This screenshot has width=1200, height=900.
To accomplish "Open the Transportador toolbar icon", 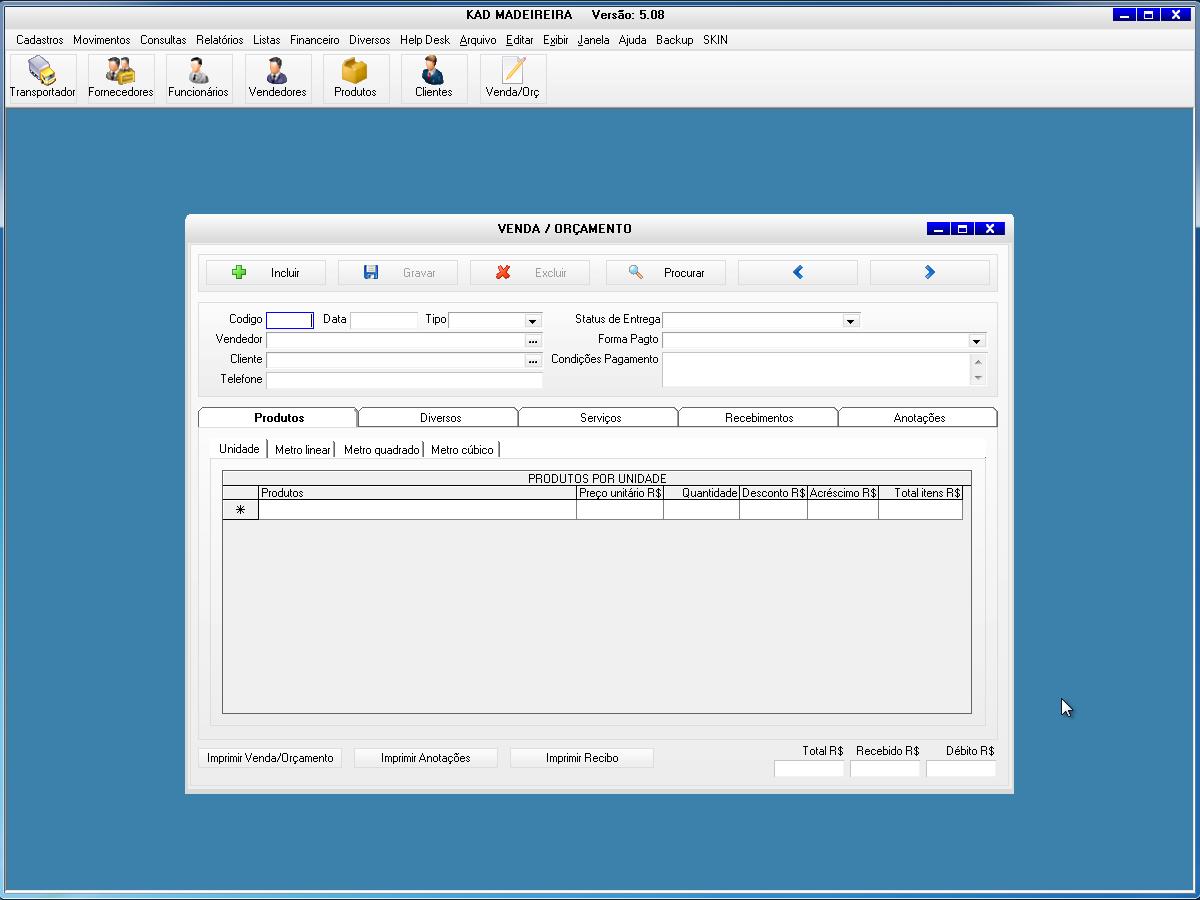I will coord(43,78).
